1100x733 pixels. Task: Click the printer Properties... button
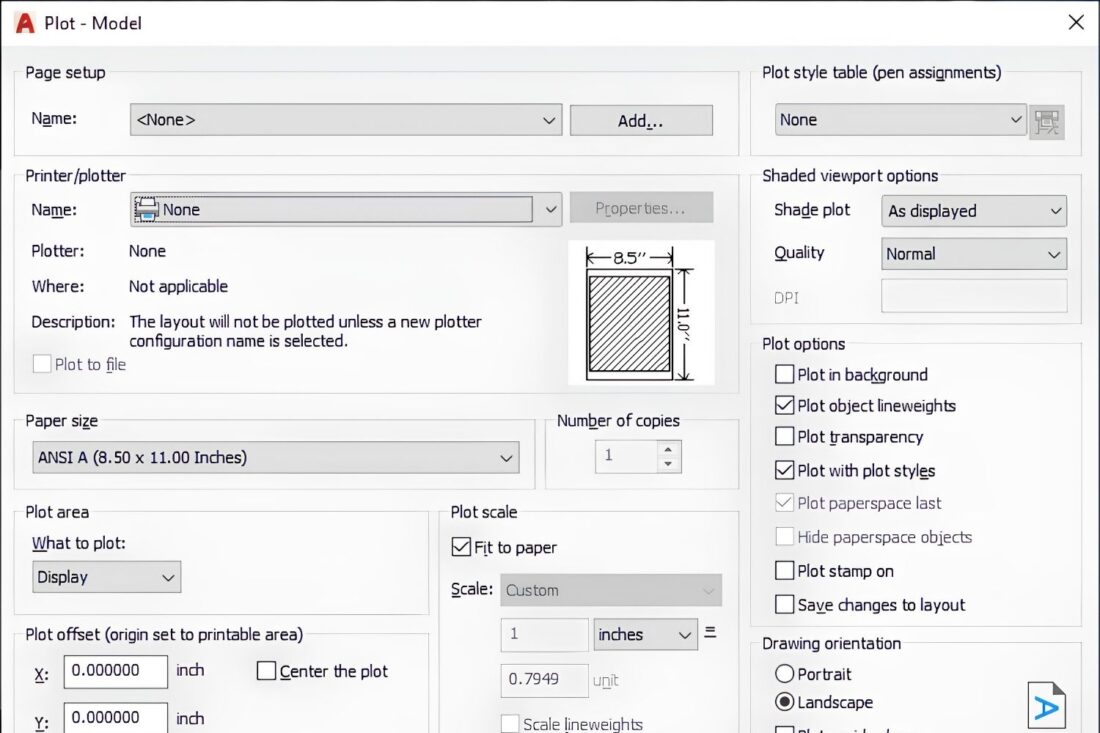[x=641, y=208]
